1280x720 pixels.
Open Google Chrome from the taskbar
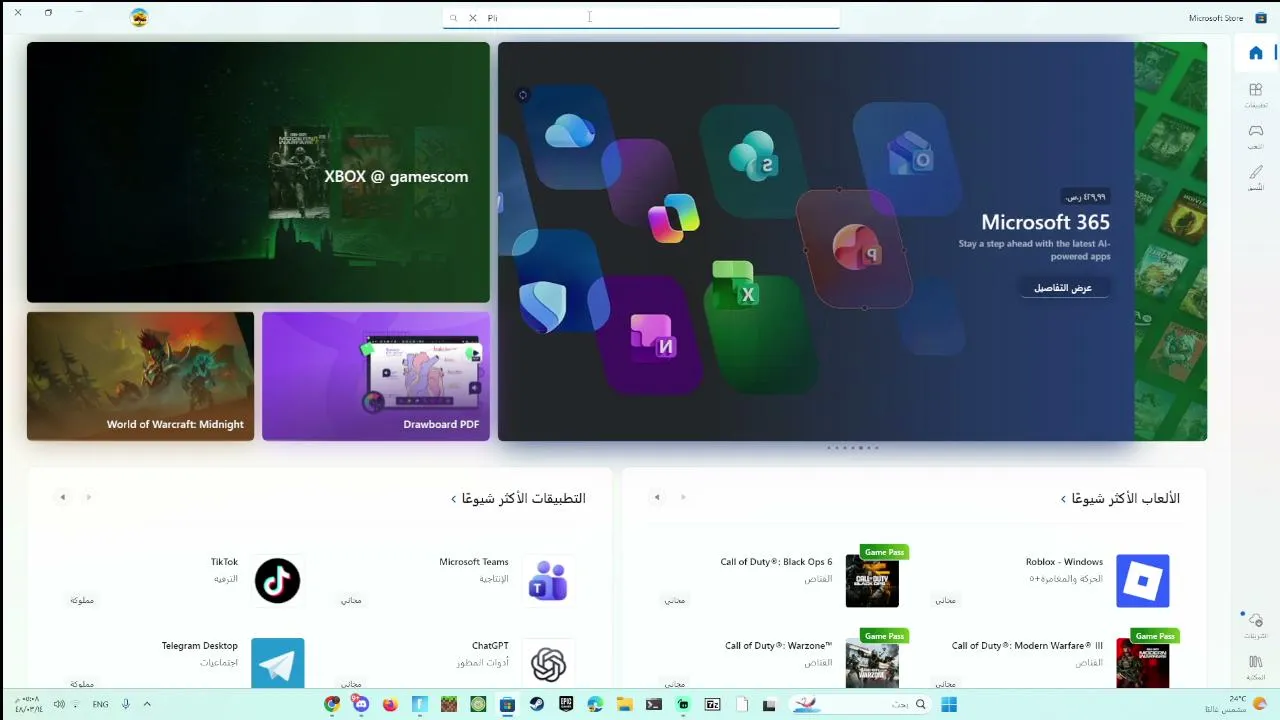pyautogui.click(x=332, y=704)
